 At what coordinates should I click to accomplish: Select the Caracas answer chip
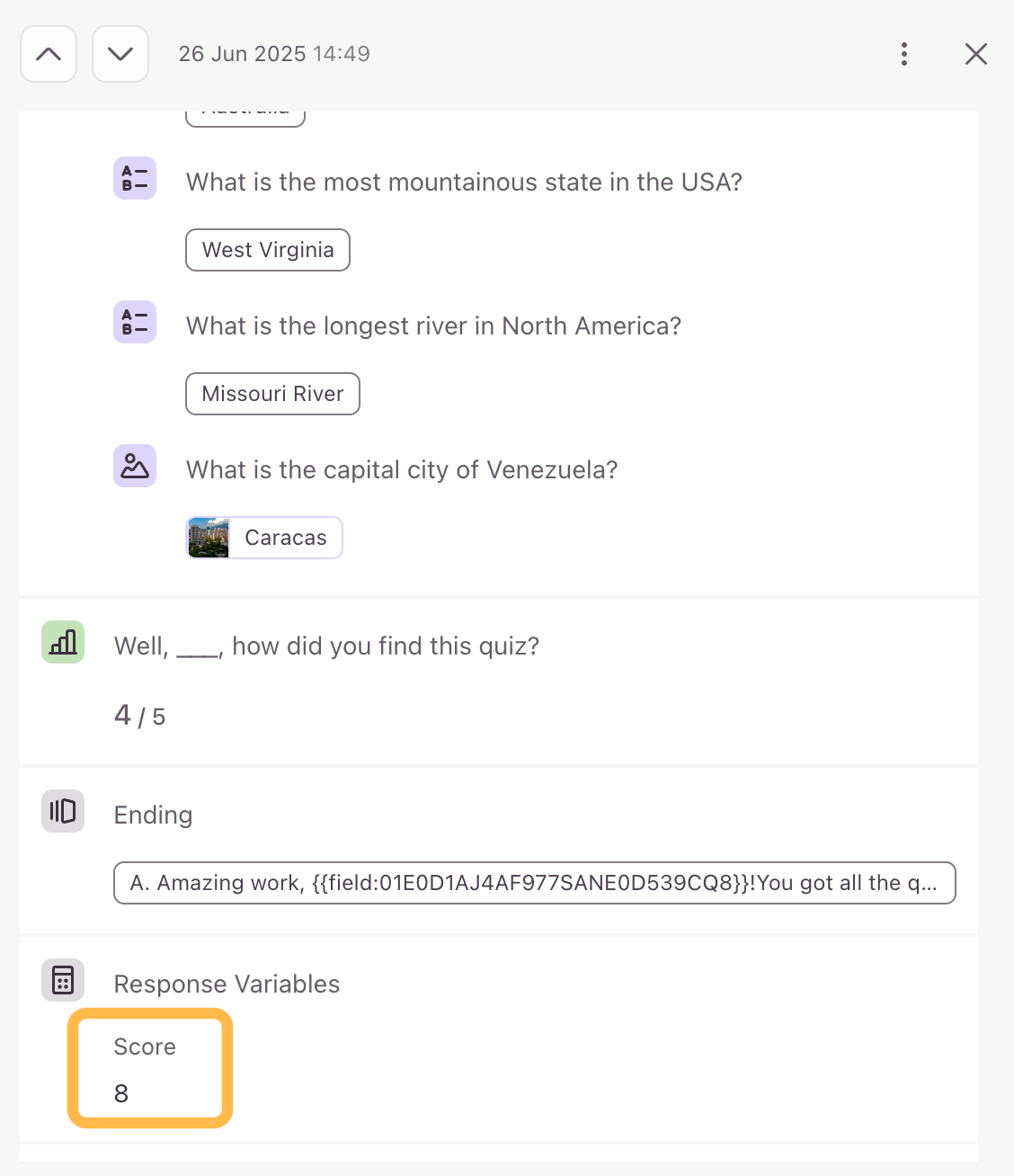264,538
